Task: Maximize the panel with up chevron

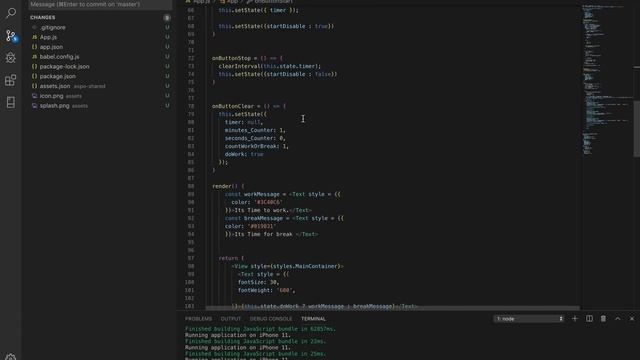Action: pyautogui.click(x=618, y=318)
